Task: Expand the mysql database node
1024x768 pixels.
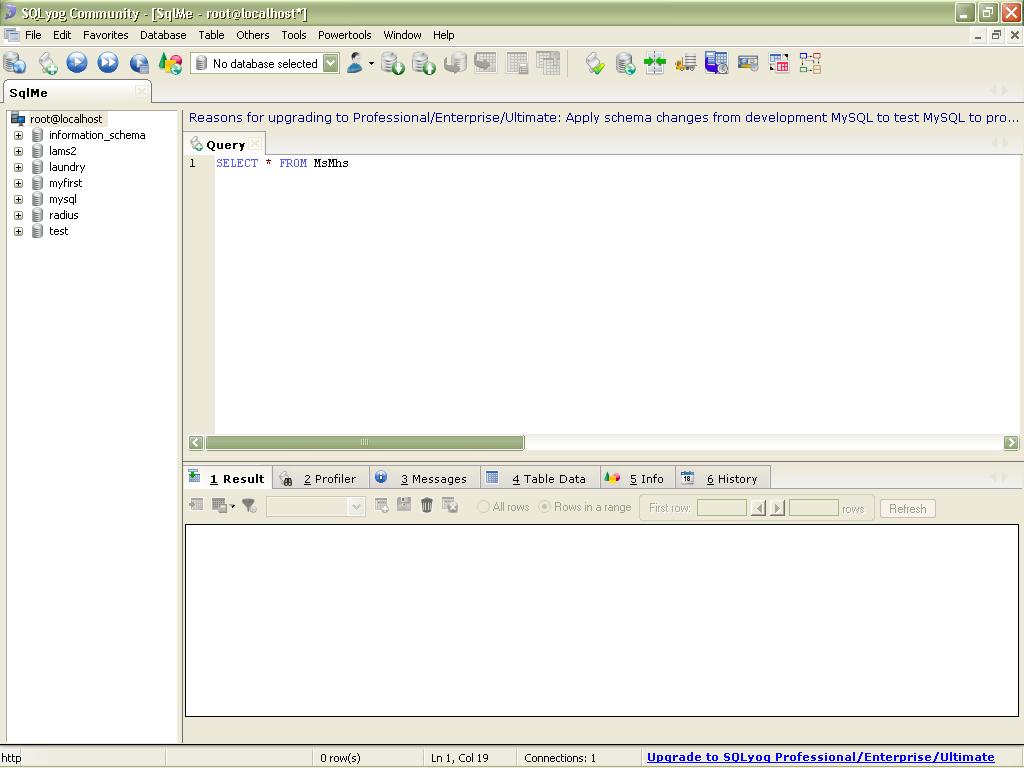Action: point(18,199)
